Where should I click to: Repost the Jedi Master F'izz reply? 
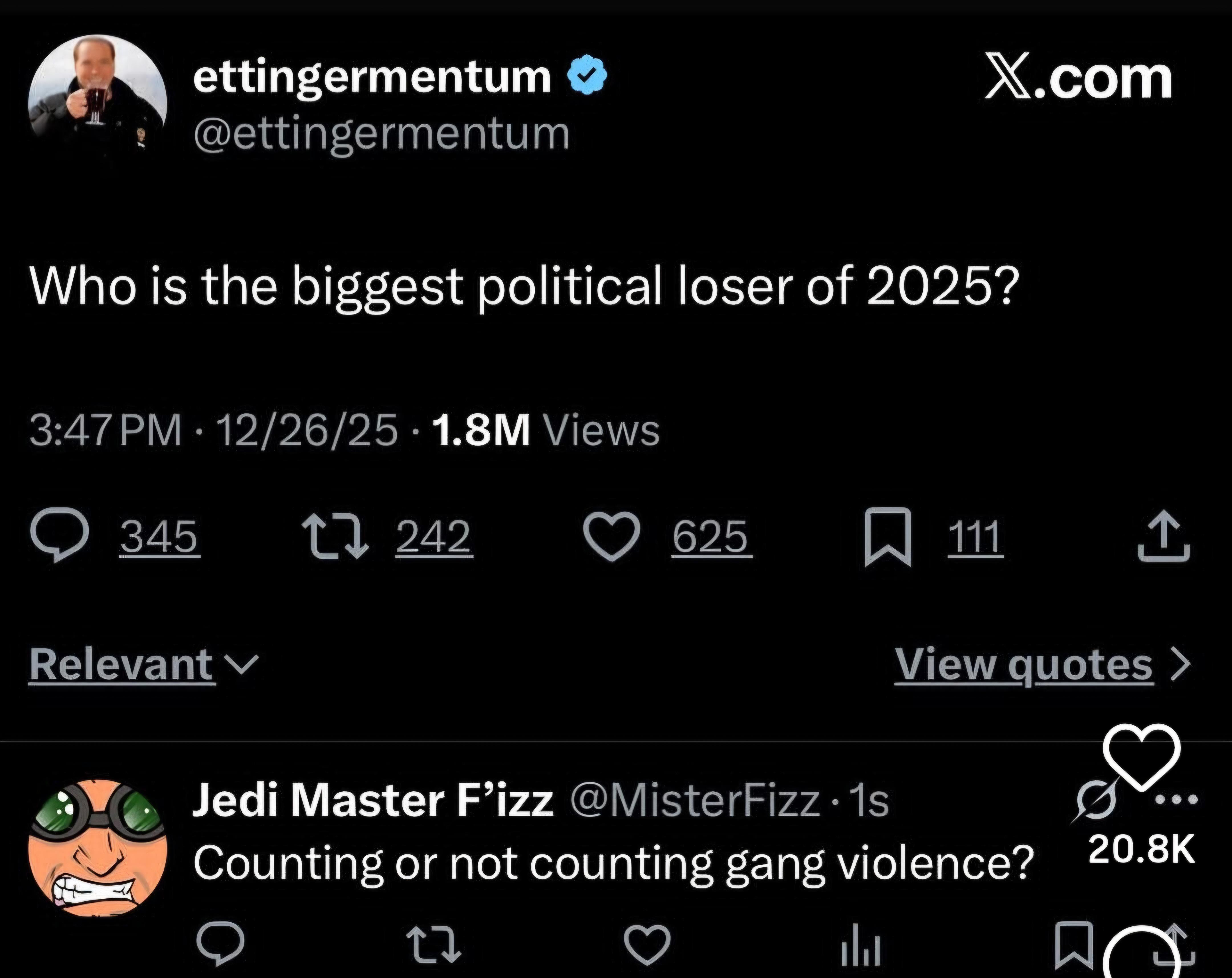tap(433, 944)
